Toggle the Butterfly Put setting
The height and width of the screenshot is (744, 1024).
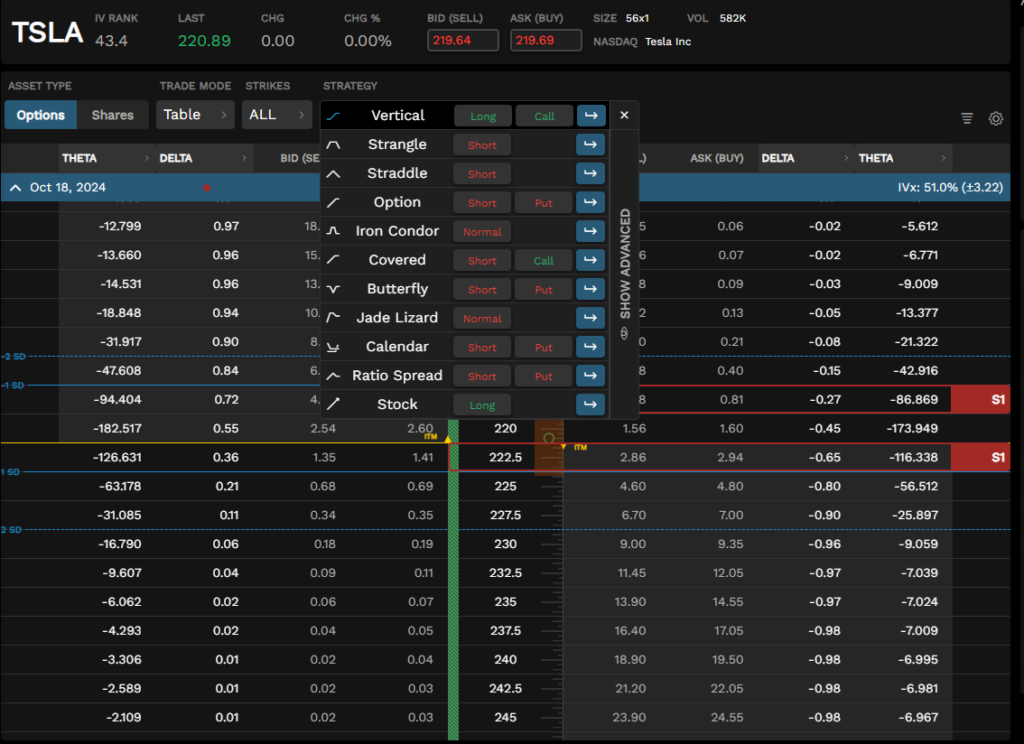click(x=543, y=289)
